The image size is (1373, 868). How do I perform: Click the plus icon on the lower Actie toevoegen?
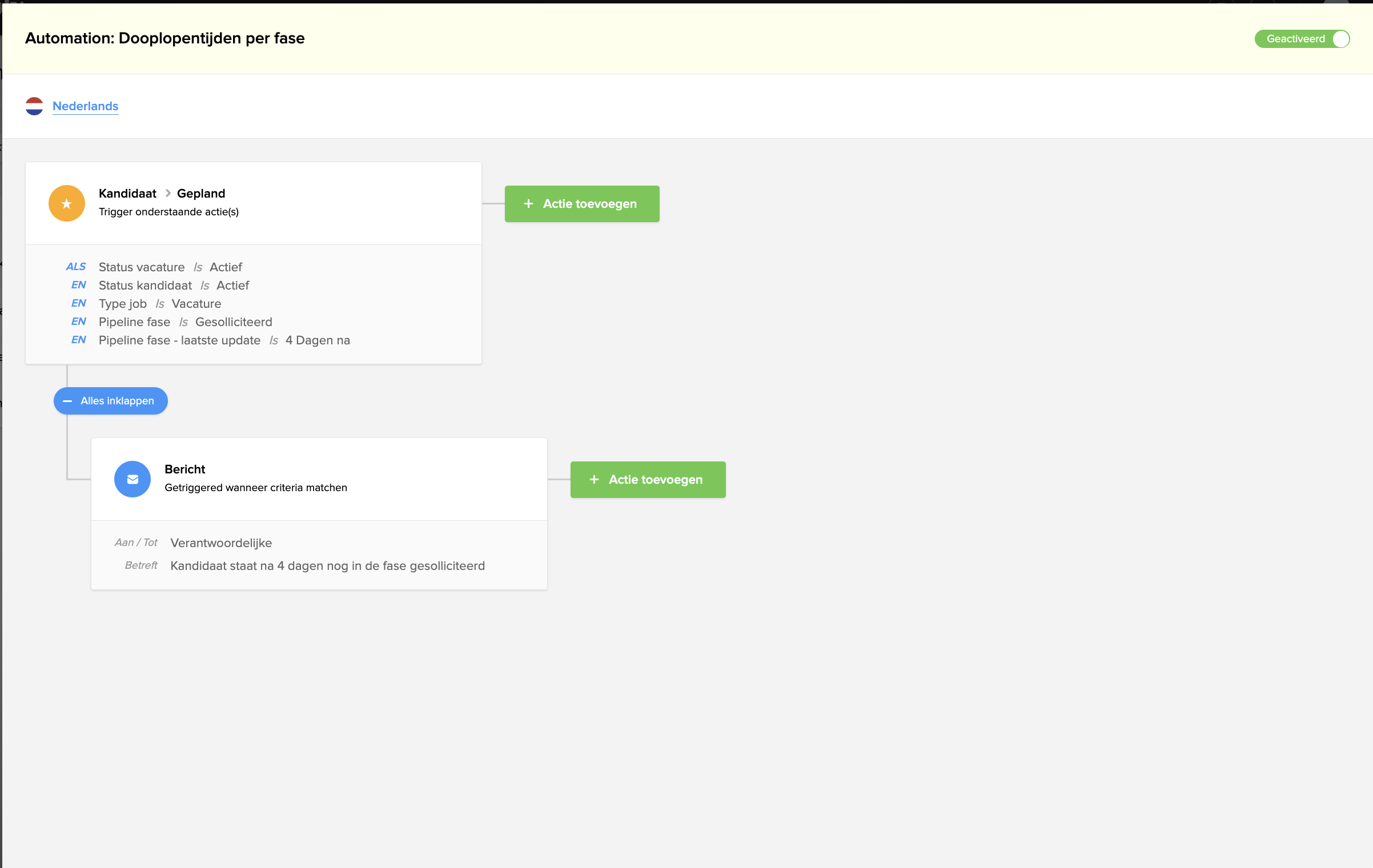[x=595, y=480]
